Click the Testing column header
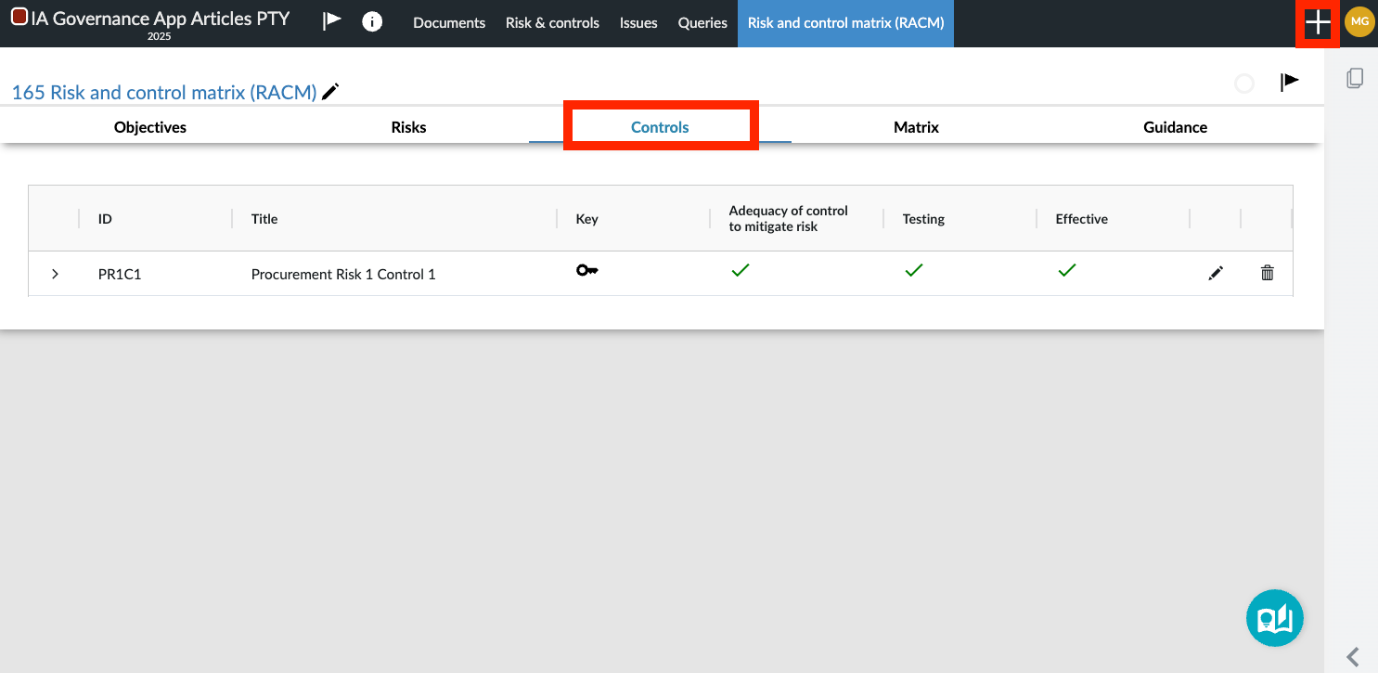The height and width of the screenshot is (673, 1378). point(923,219)
